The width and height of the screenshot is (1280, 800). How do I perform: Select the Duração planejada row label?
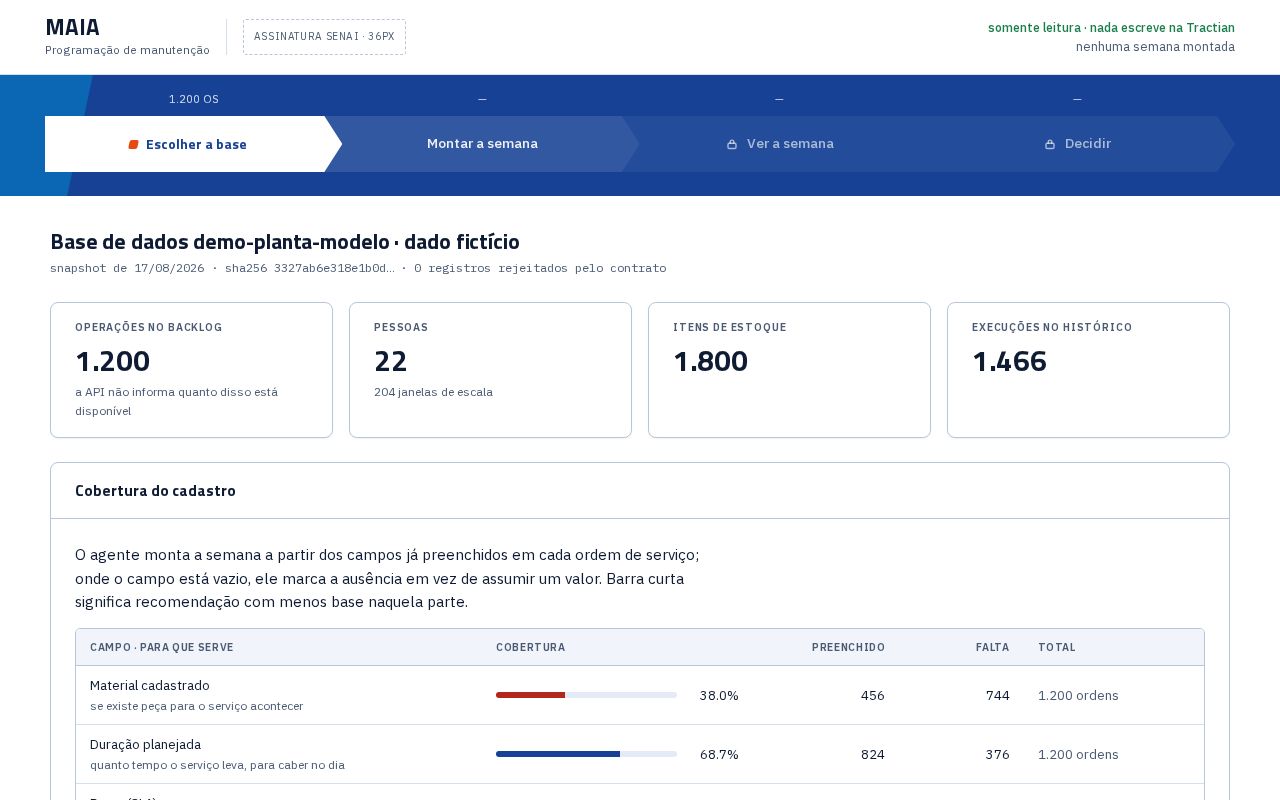145,745
